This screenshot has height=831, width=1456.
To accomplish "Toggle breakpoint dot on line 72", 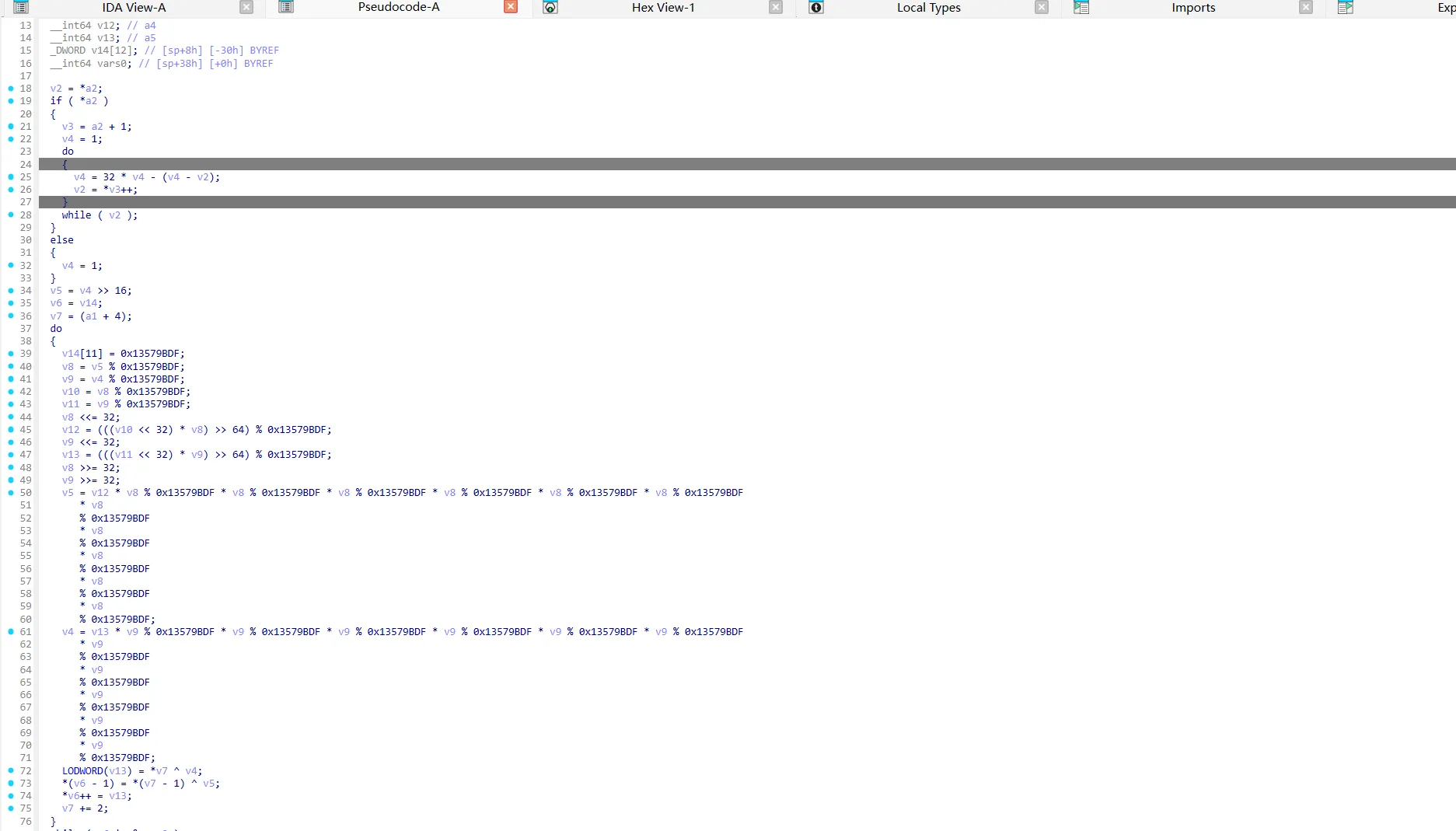I will [x=11, y=771].
